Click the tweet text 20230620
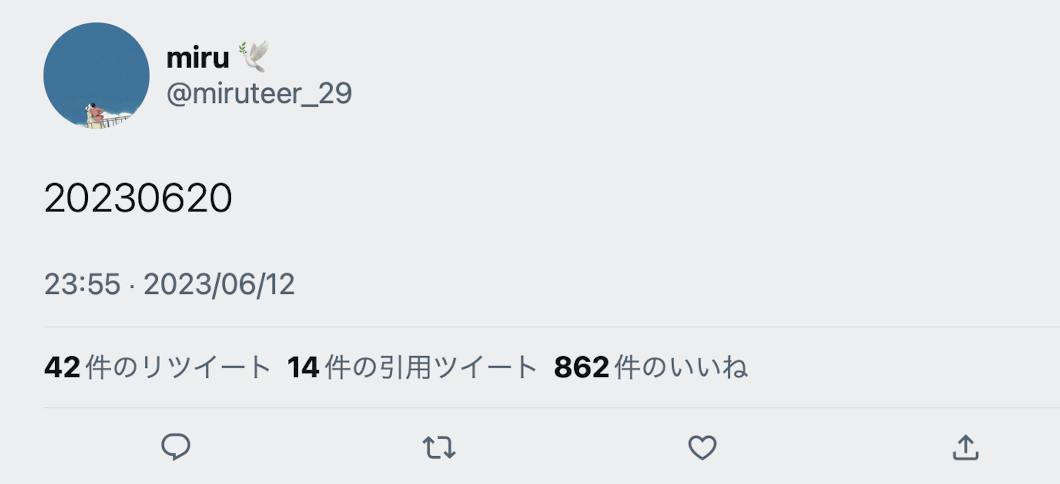 click(138, 199)
